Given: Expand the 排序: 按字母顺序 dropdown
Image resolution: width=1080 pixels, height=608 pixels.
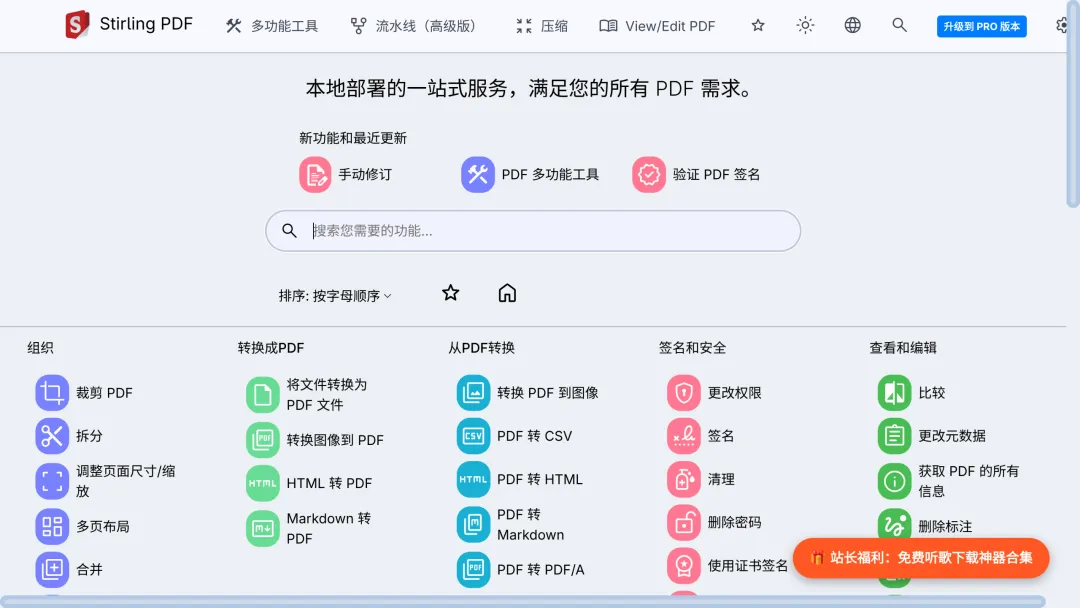Looking at the screenshot, I should coord(335,296).
